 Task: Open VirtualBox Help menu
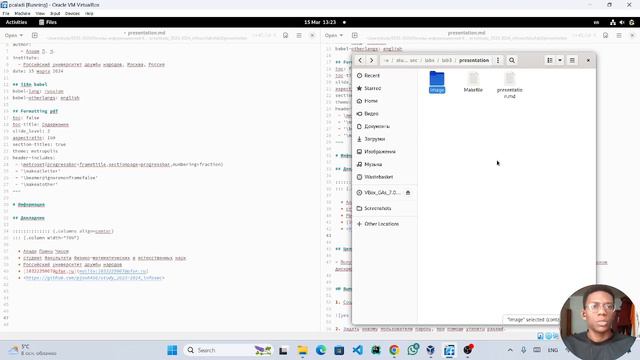[x=89, y=13]
